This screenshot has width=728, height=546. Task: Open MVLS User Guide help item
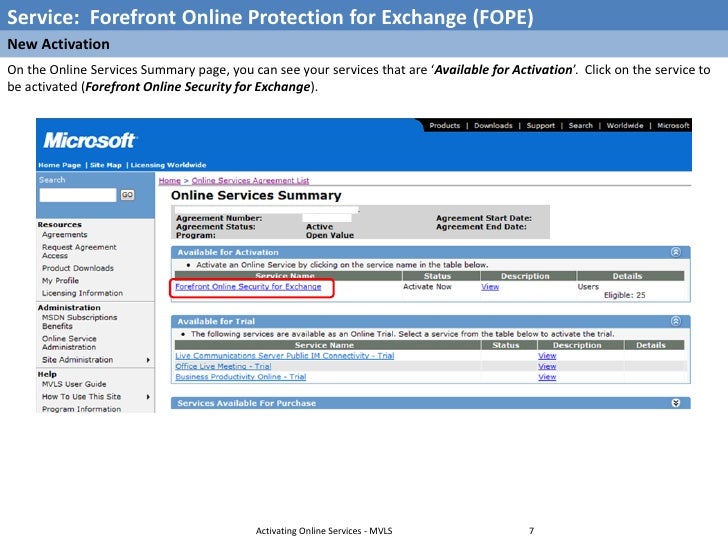coord(74,384)
